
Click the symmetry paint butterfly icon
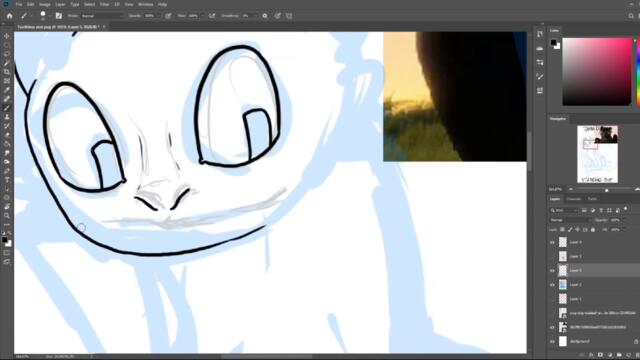pos(289,16)
